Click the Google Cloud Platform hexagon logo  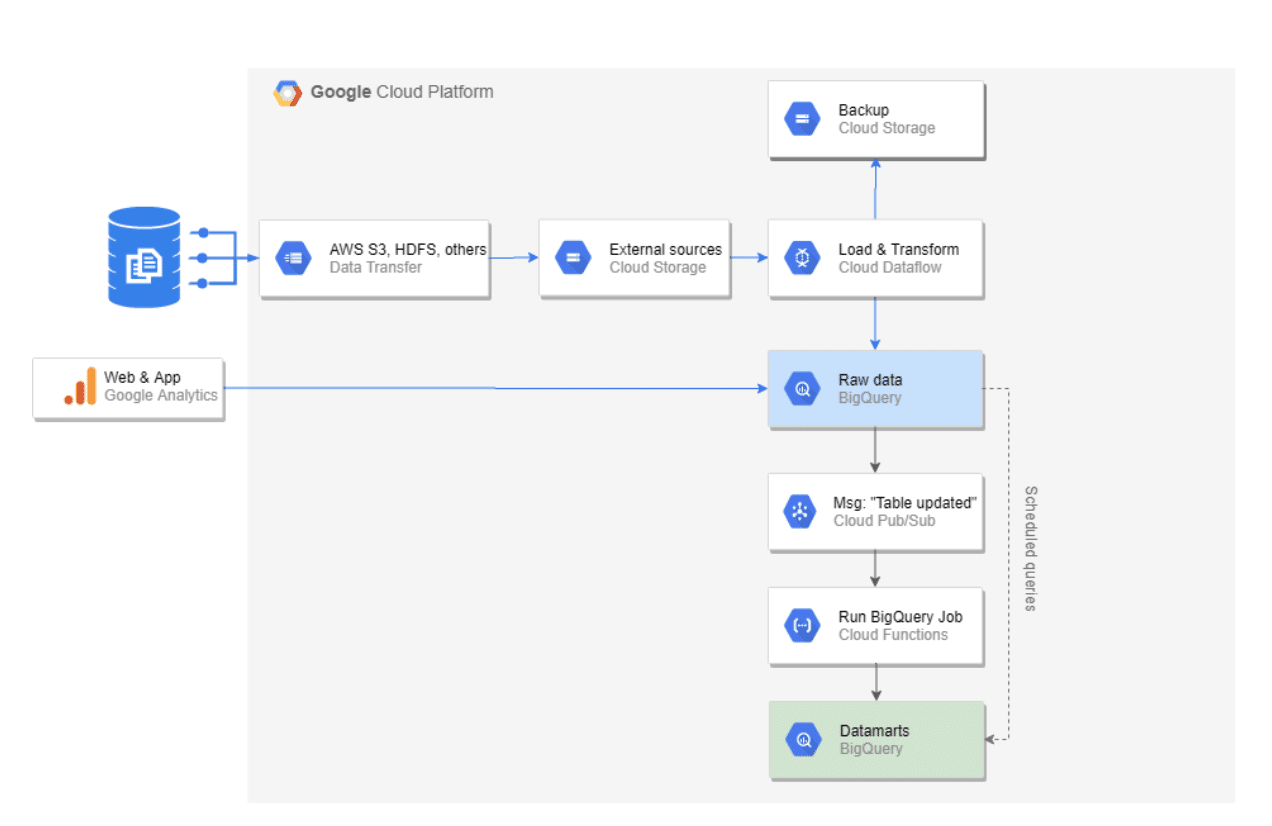click(x=287, y=93)
